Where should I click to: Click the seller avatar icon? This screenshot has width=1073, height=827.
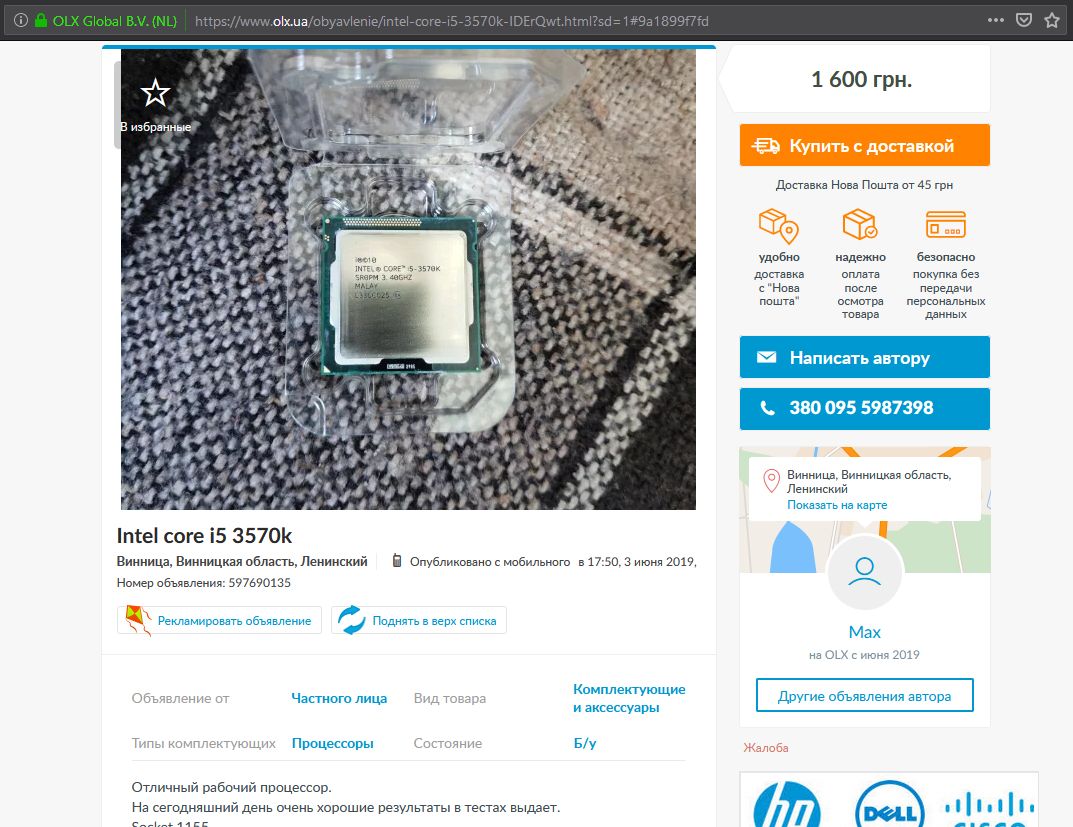864,572
